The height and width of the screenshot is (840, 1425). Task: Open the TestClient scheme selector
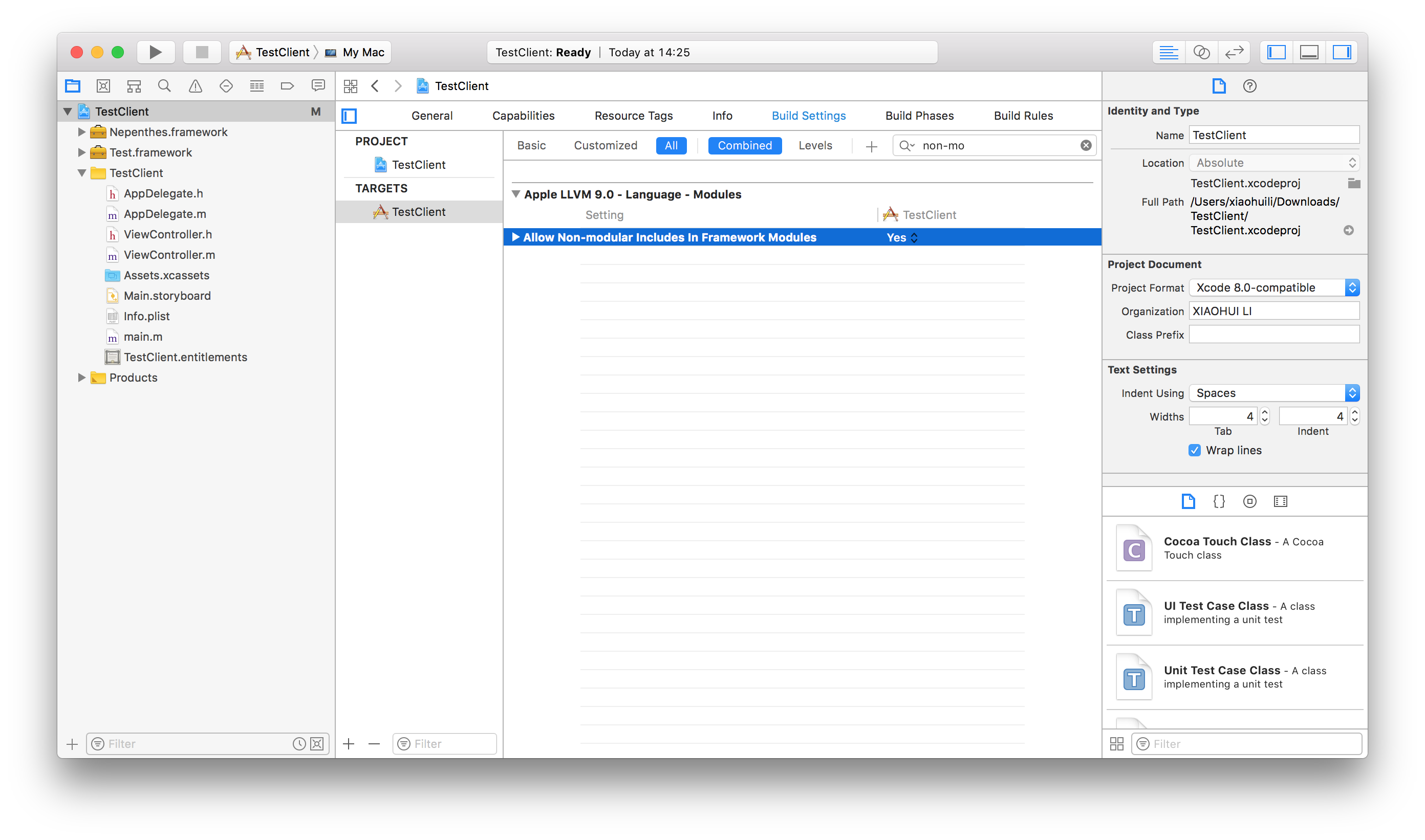[x=273, y=52]
